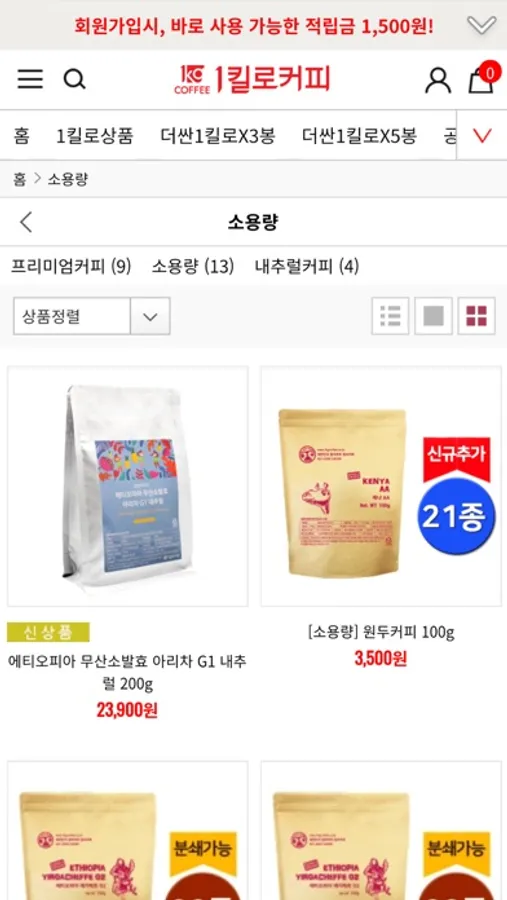
Task: Switch to single large image view
Action: [434, 316]
